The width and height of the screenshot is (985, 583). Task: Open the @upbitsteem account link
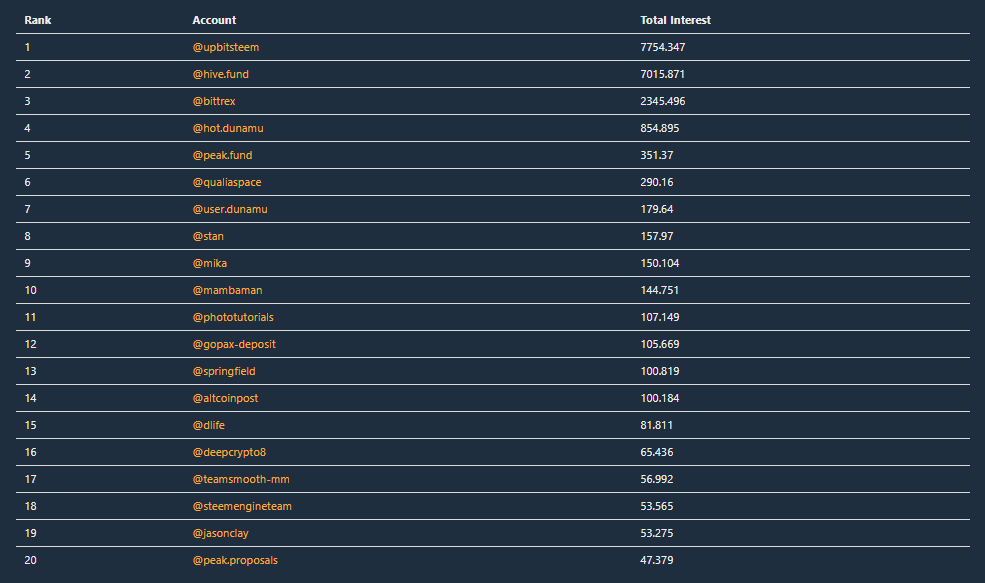pos(226,47)
